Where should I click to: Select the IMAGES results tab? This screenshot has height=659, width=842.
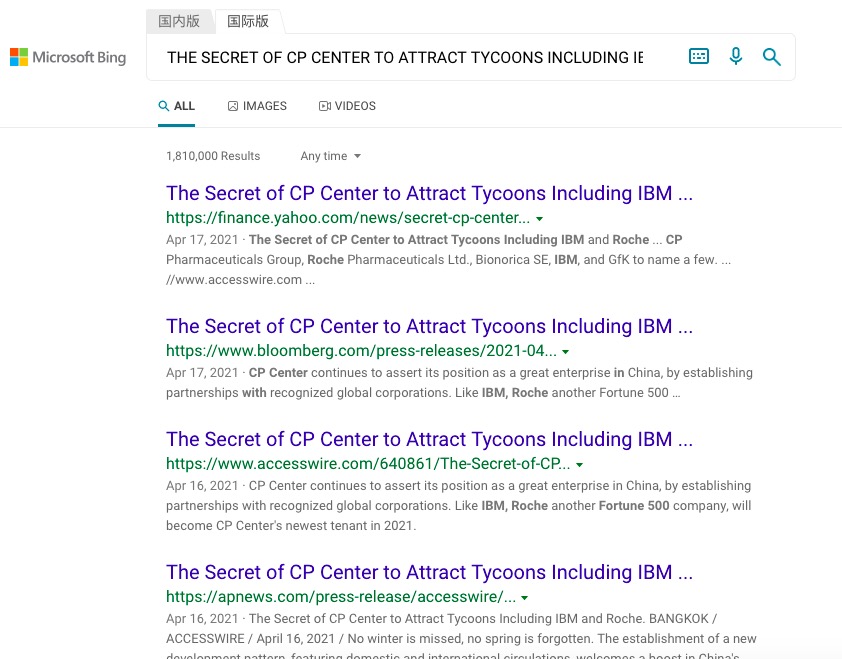click(x=257, y=106)
